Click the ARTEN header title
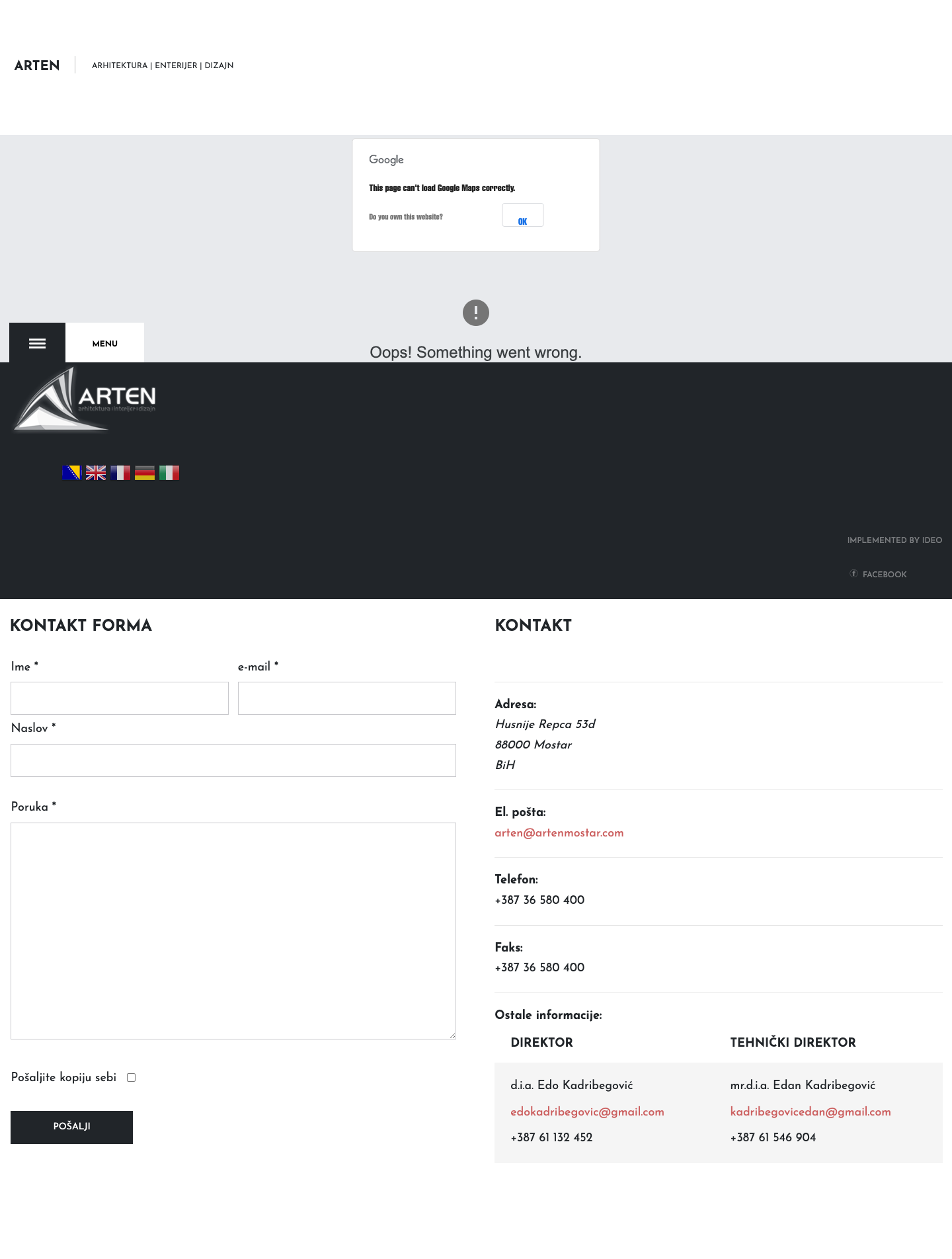Viewport: 952px width, 1259px height. tap(37, 65)
